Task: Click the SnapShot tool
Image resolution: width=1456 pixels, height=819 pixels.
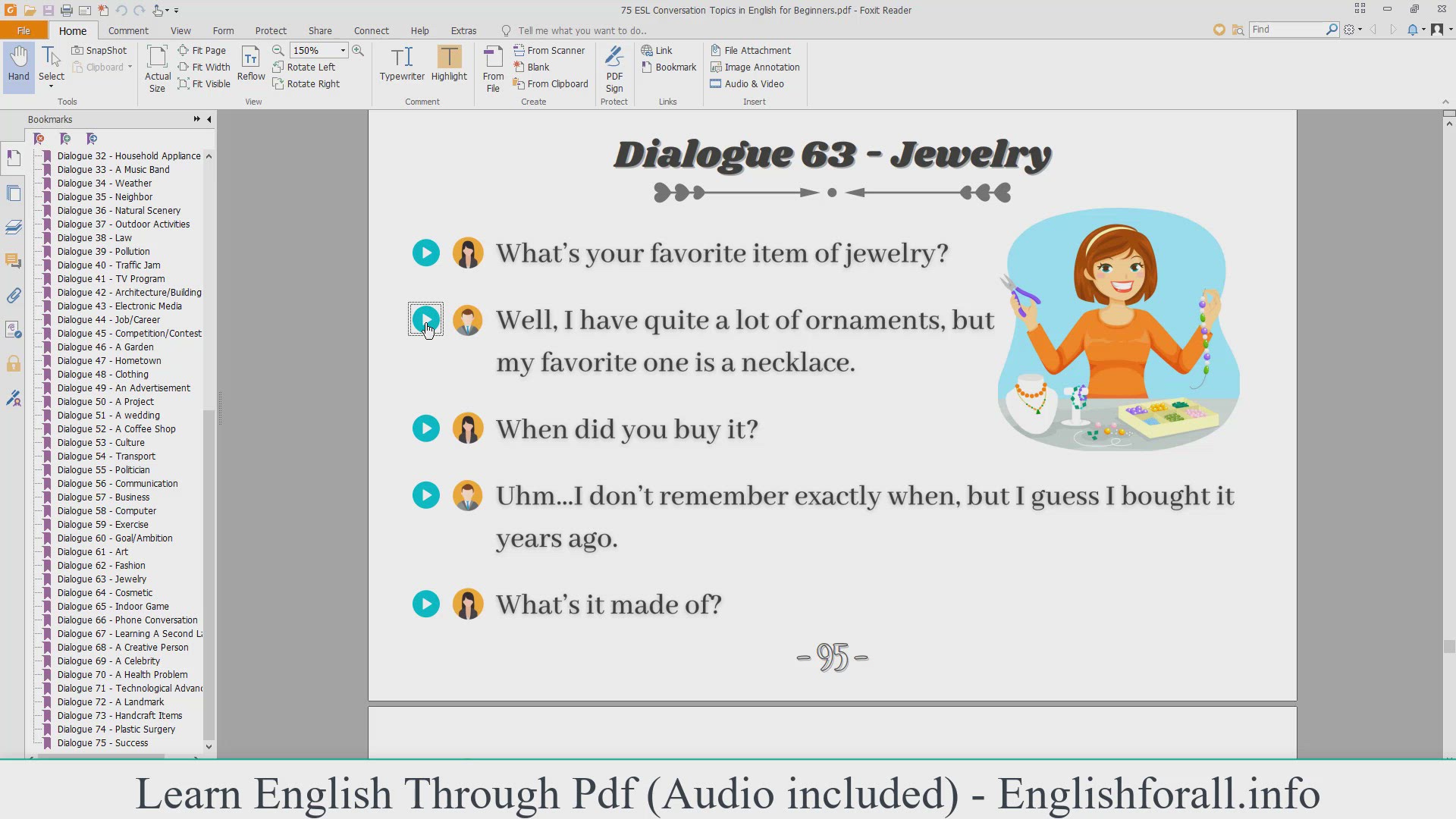Action: click(x=99, y=50)
